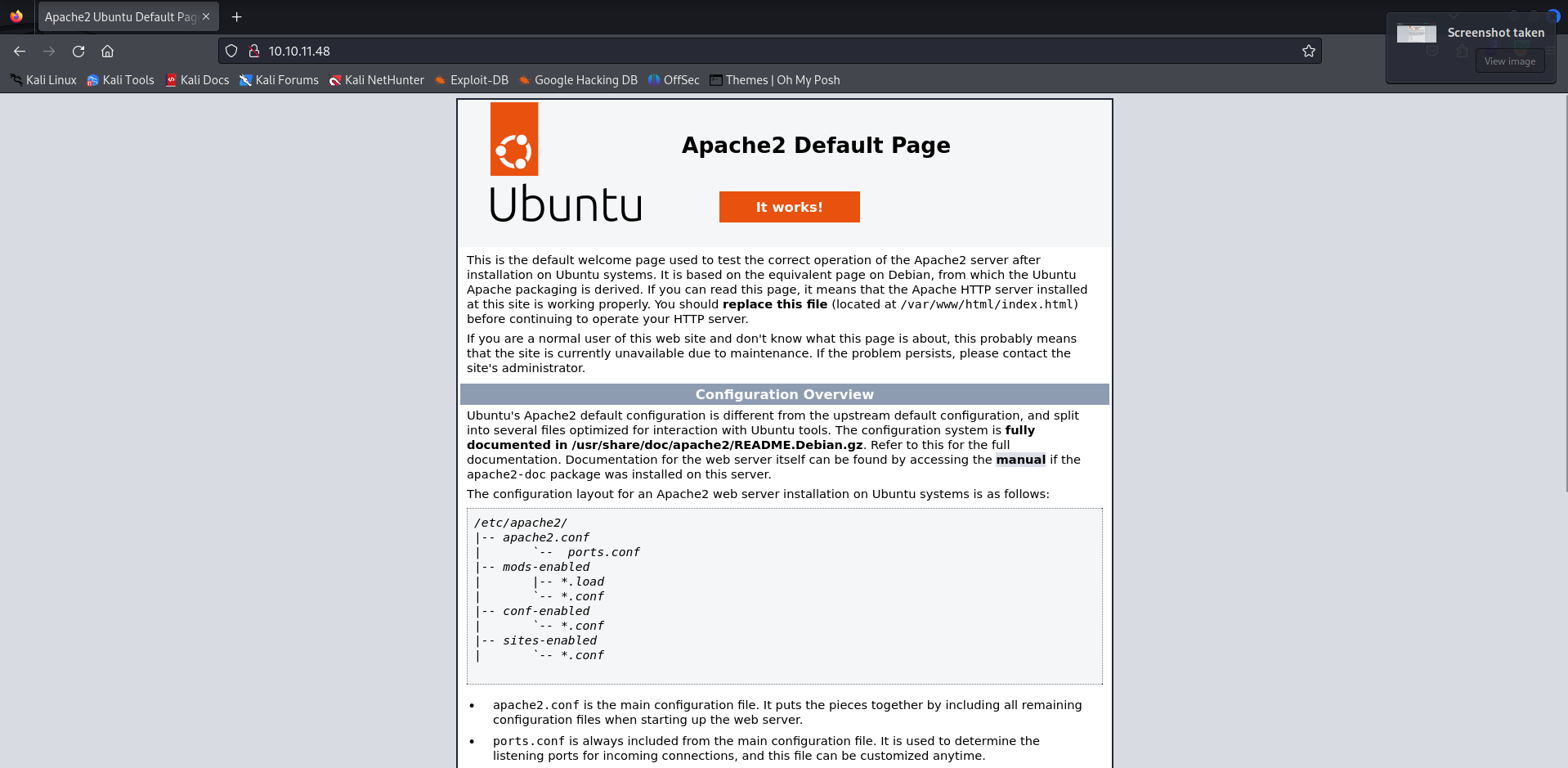The image size is (1568, 768).
Task: Show site security info via padlock icon
Action: [x=253, y=51]
